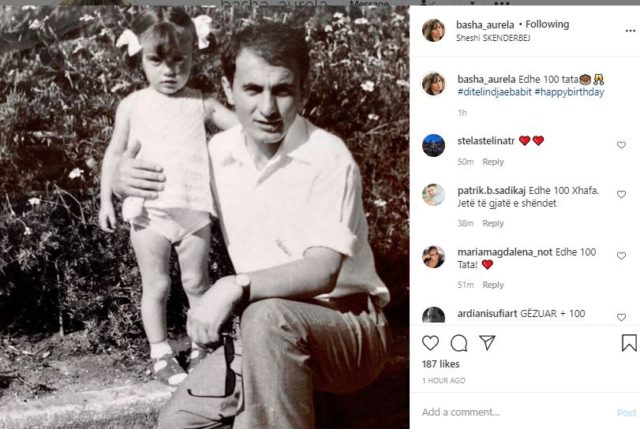
Task: Like patrik.b.sadikaj's comment heart
Action: [x=621, y=194]
